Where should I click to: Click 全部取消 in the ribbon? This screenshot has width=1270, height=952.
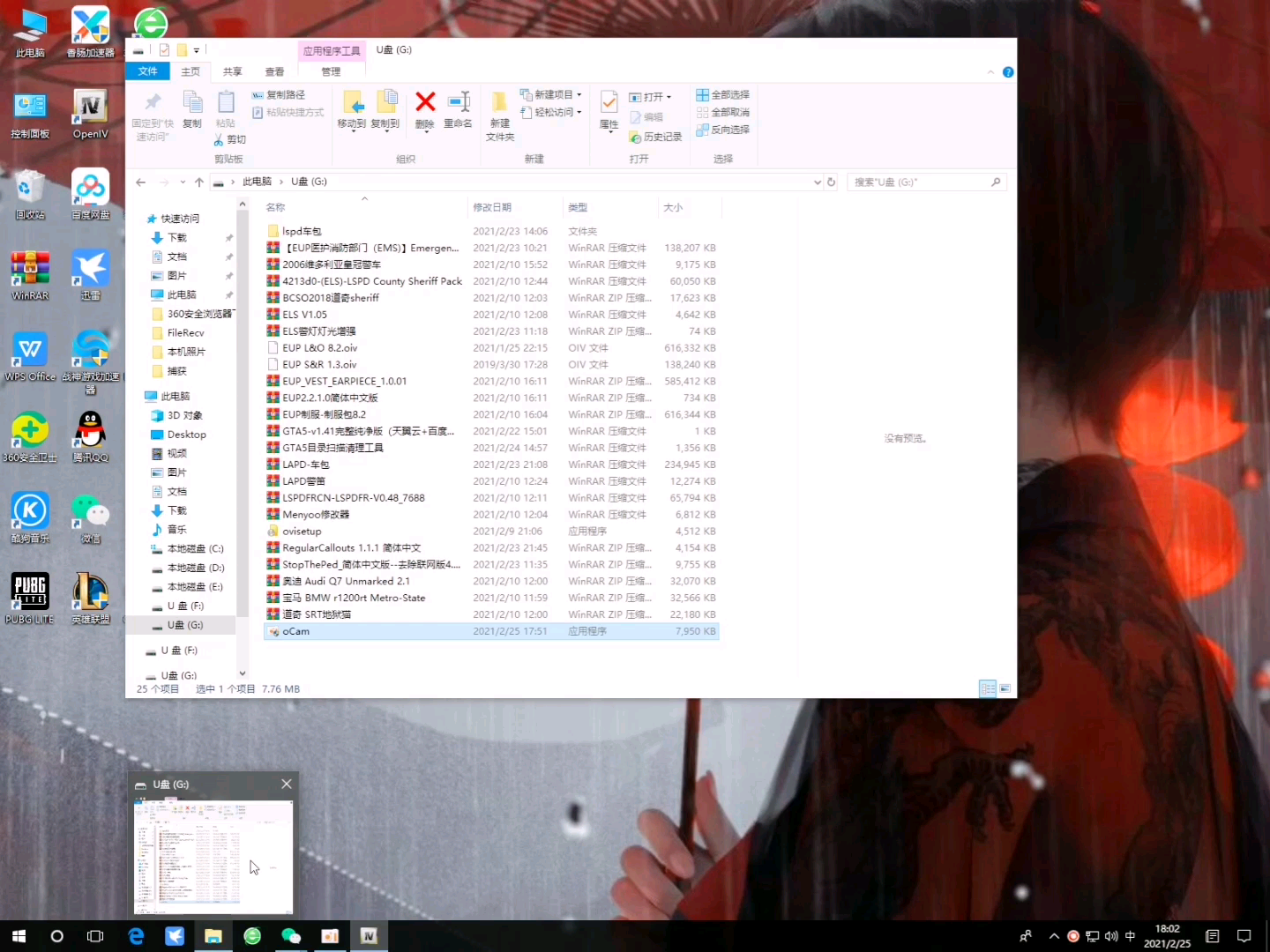[723, 113]
